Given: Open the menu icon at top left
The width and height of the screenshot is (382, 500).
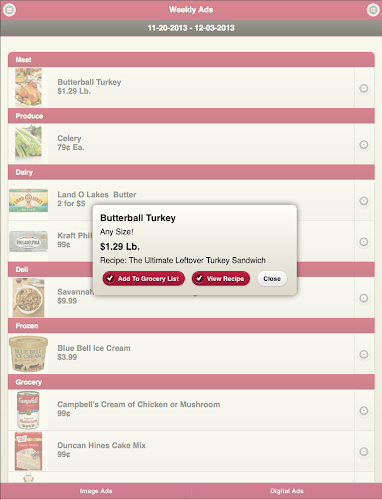Looking at the screenshot, I should pyautogui.click(x=9, y=10).
